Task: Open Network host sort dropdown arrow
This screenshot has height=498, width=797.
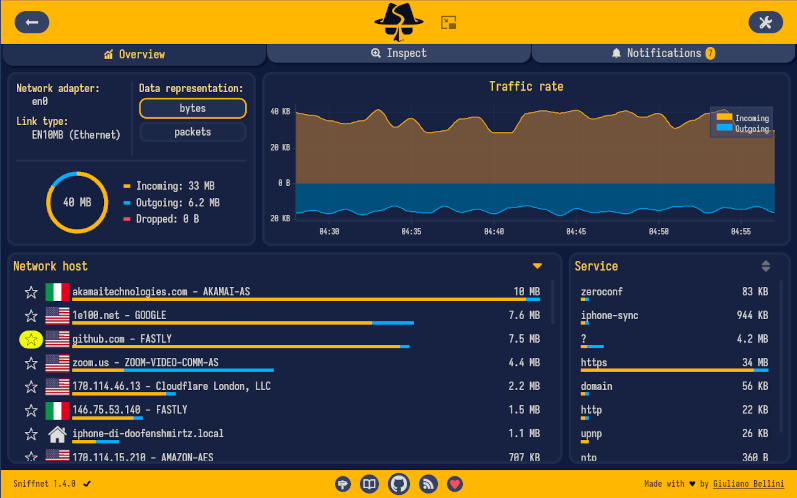Action: coord(537,266)
